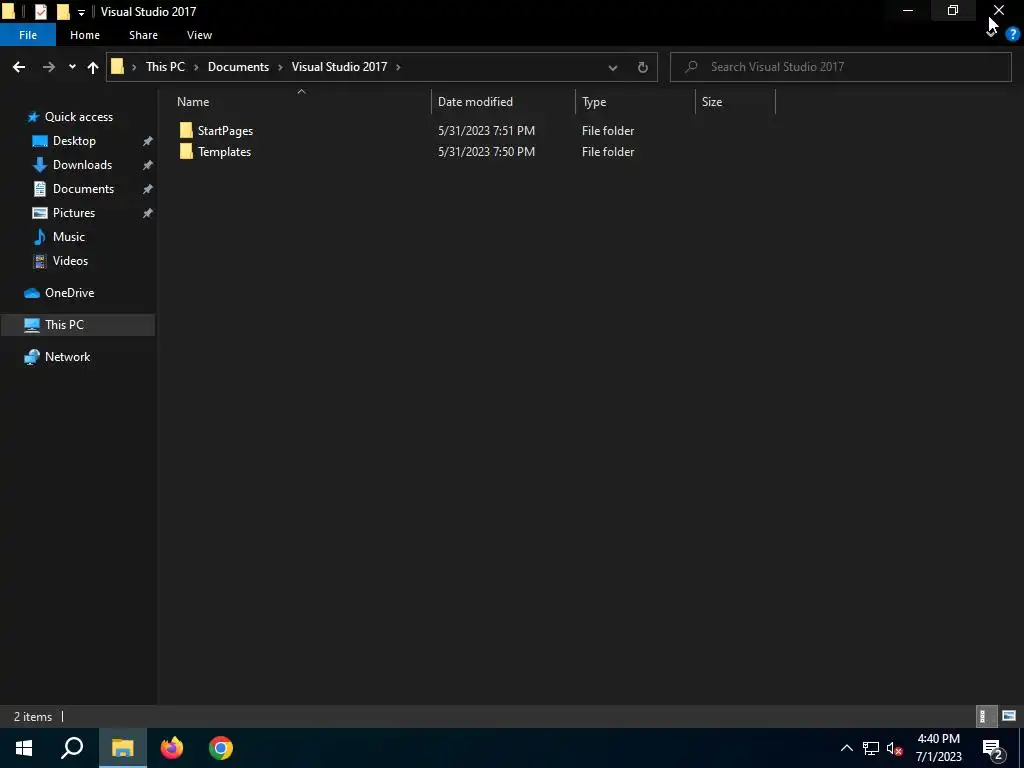Open Quick access in the navigation pane
1024x768 pixels.
78,117
